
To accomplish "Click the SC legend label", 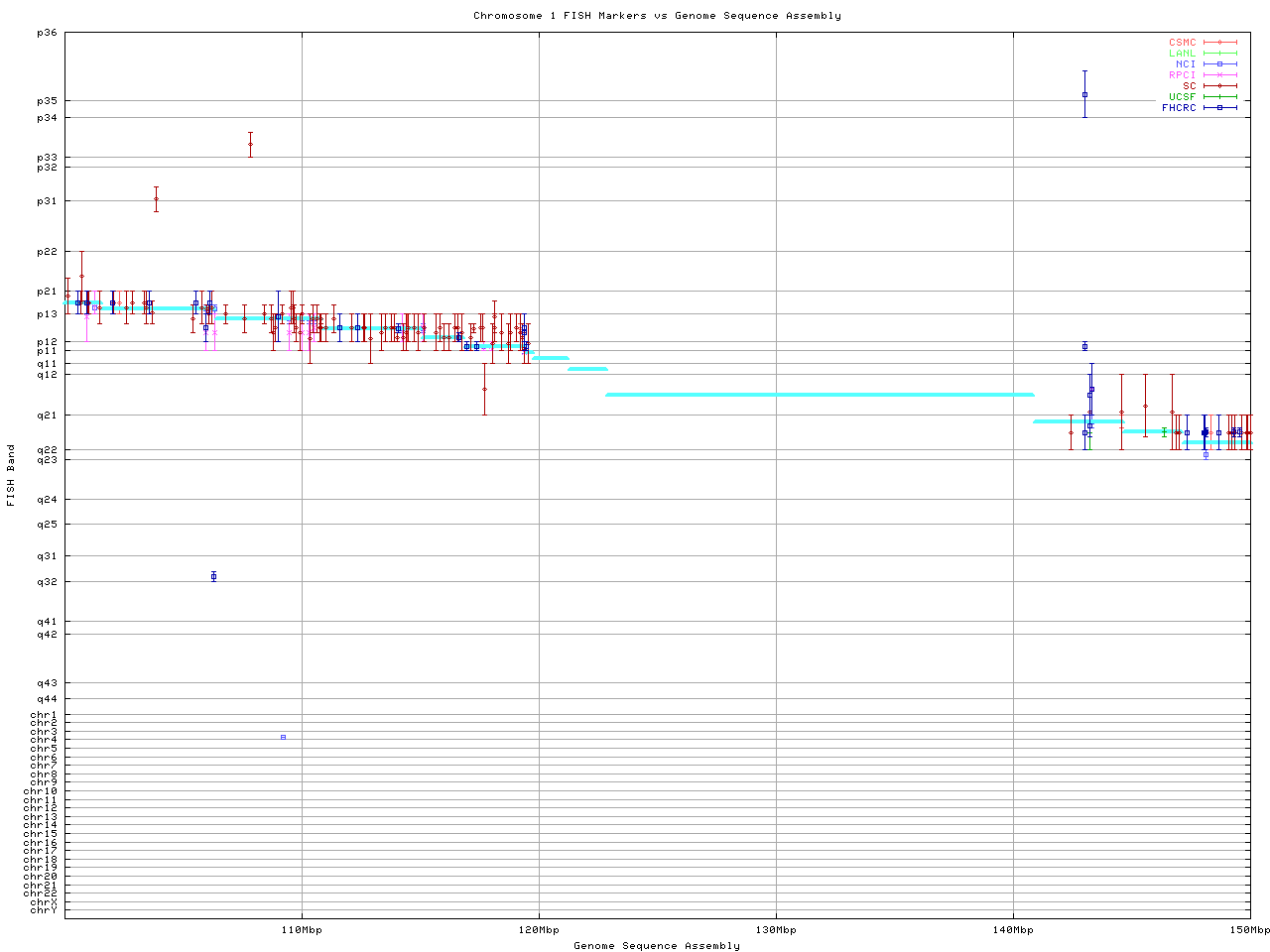I will point(1189,85).
